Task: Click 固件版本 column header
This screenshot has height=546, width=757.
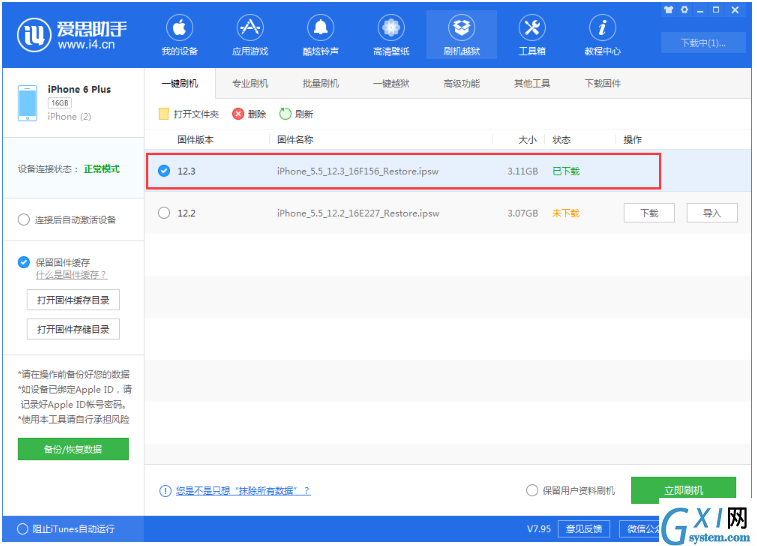Action: click(x=196, y=140)
